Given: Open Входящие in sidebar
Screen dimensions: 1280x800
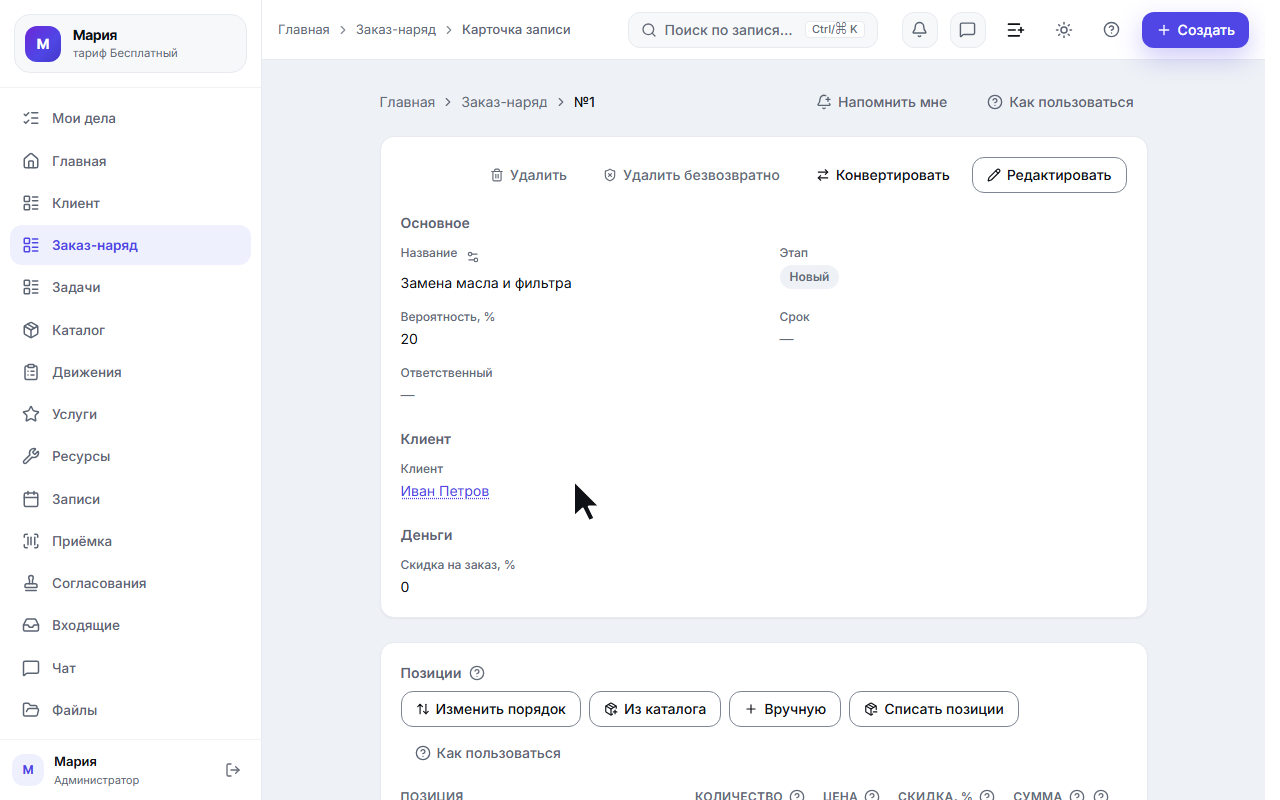Looking at the screenshot, I should click(x=130, y=625).
